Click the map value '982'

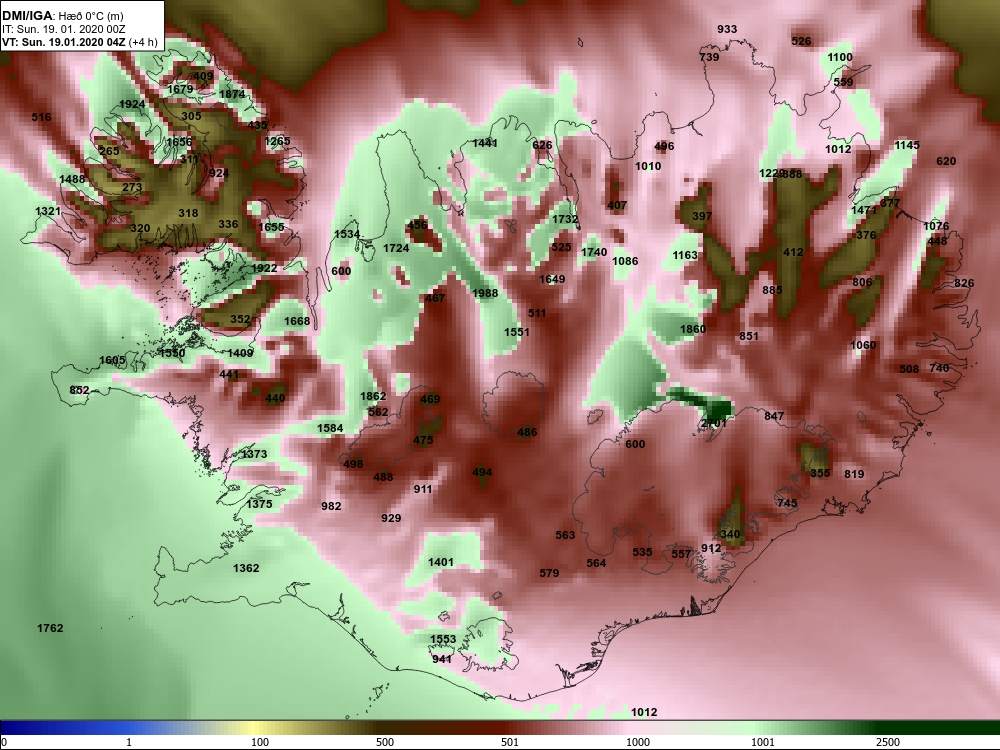pos(331,506)
